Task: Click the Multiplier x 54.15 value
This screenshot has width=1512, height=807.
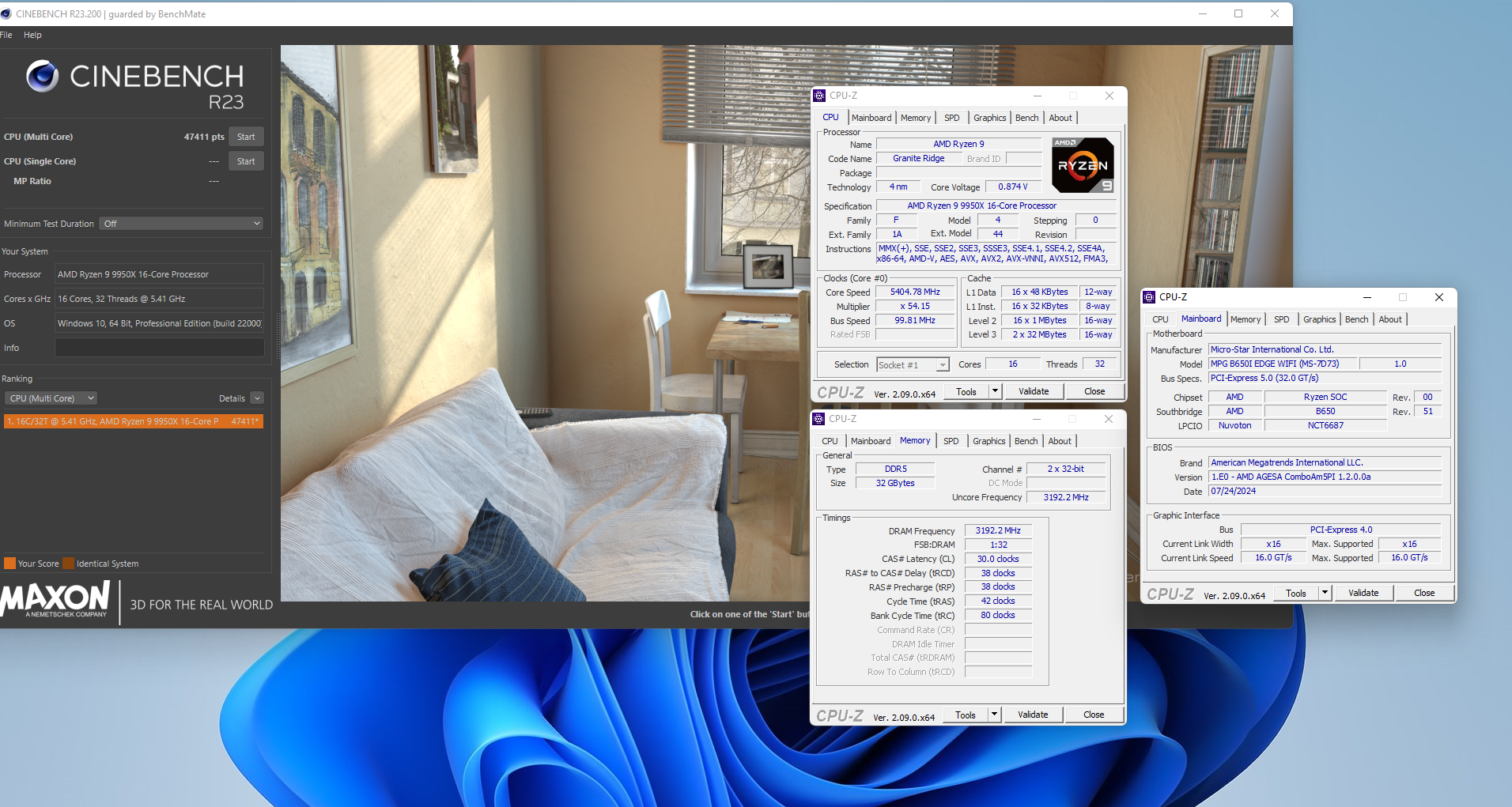Action: [915, 307]
